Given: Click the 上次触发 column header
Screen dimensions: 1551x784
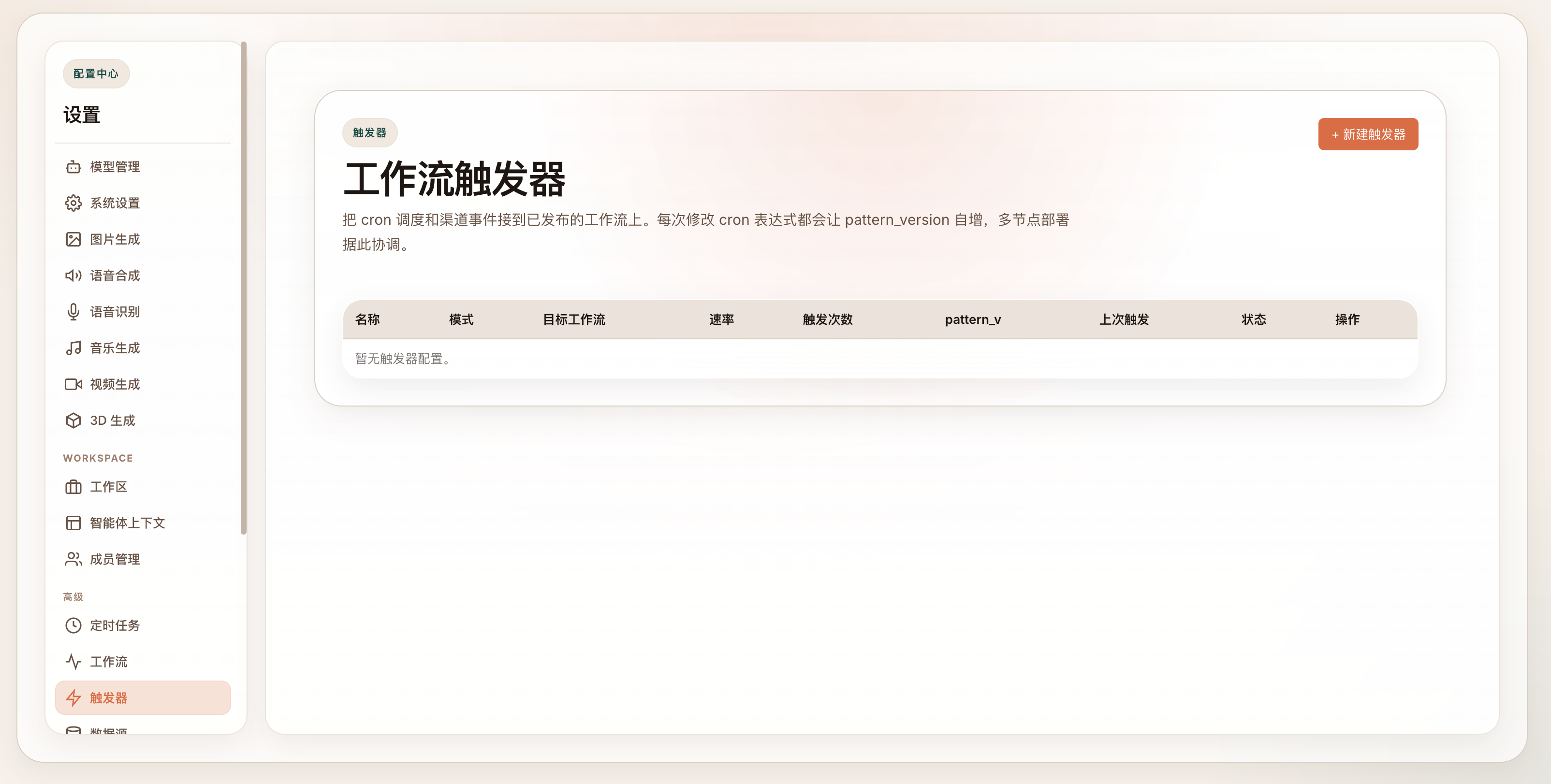Looking at the screenshot, I should [x=1124, y=319].
